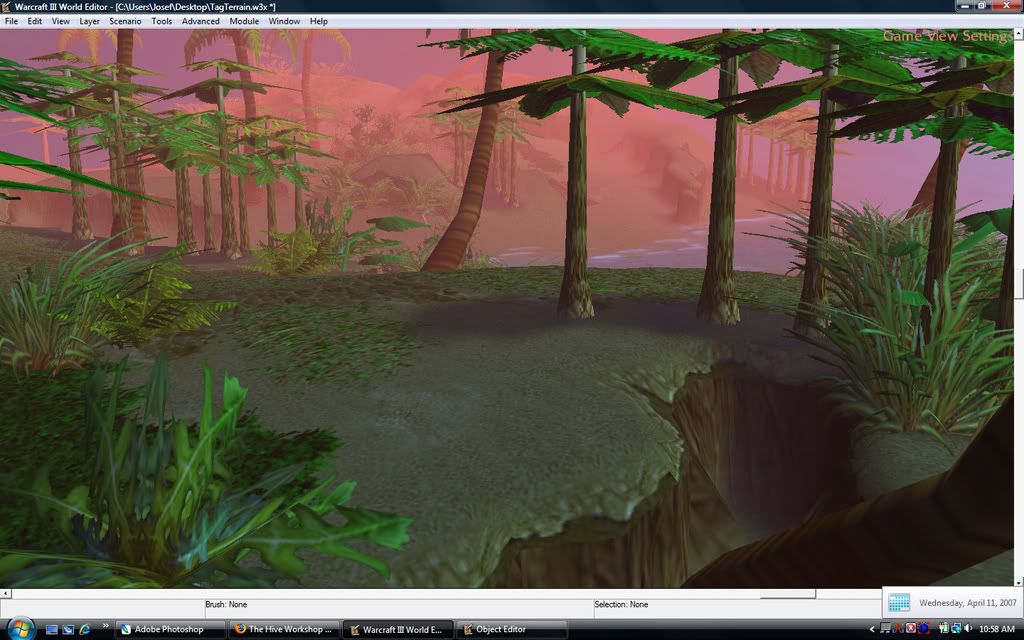Click the taskbar clock showing 10:58 AM
The height and width of the screenshot is (640, 1024).
coord(997,630)
